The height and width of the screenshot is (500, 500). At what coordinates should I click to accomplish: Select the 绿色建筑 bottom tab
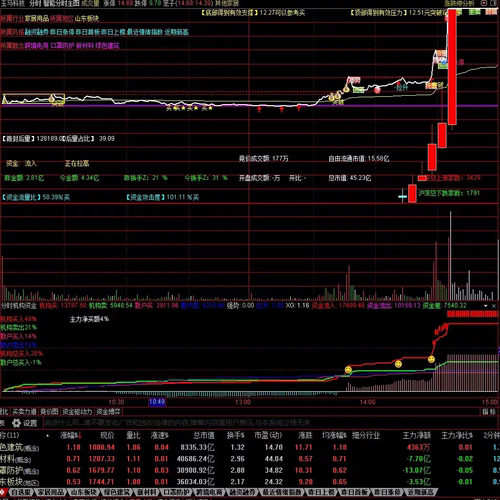(x=116, y=492)
